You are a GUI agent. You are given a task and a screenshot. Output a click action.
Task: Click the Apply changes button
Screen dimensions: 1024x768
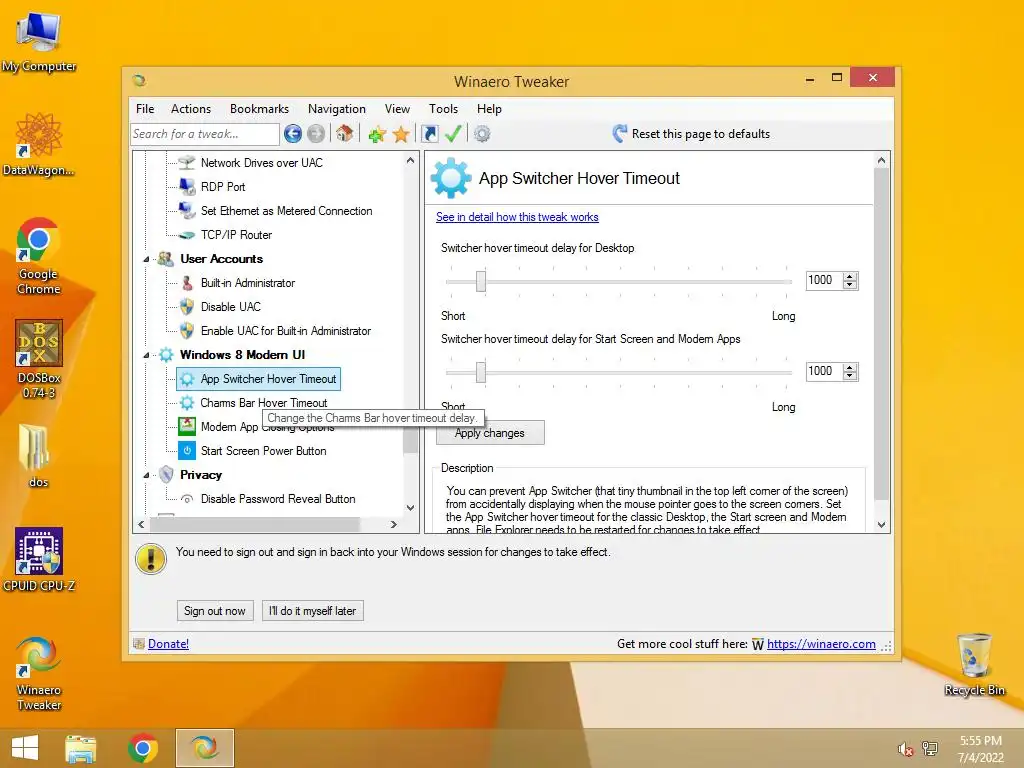(490, 433)
